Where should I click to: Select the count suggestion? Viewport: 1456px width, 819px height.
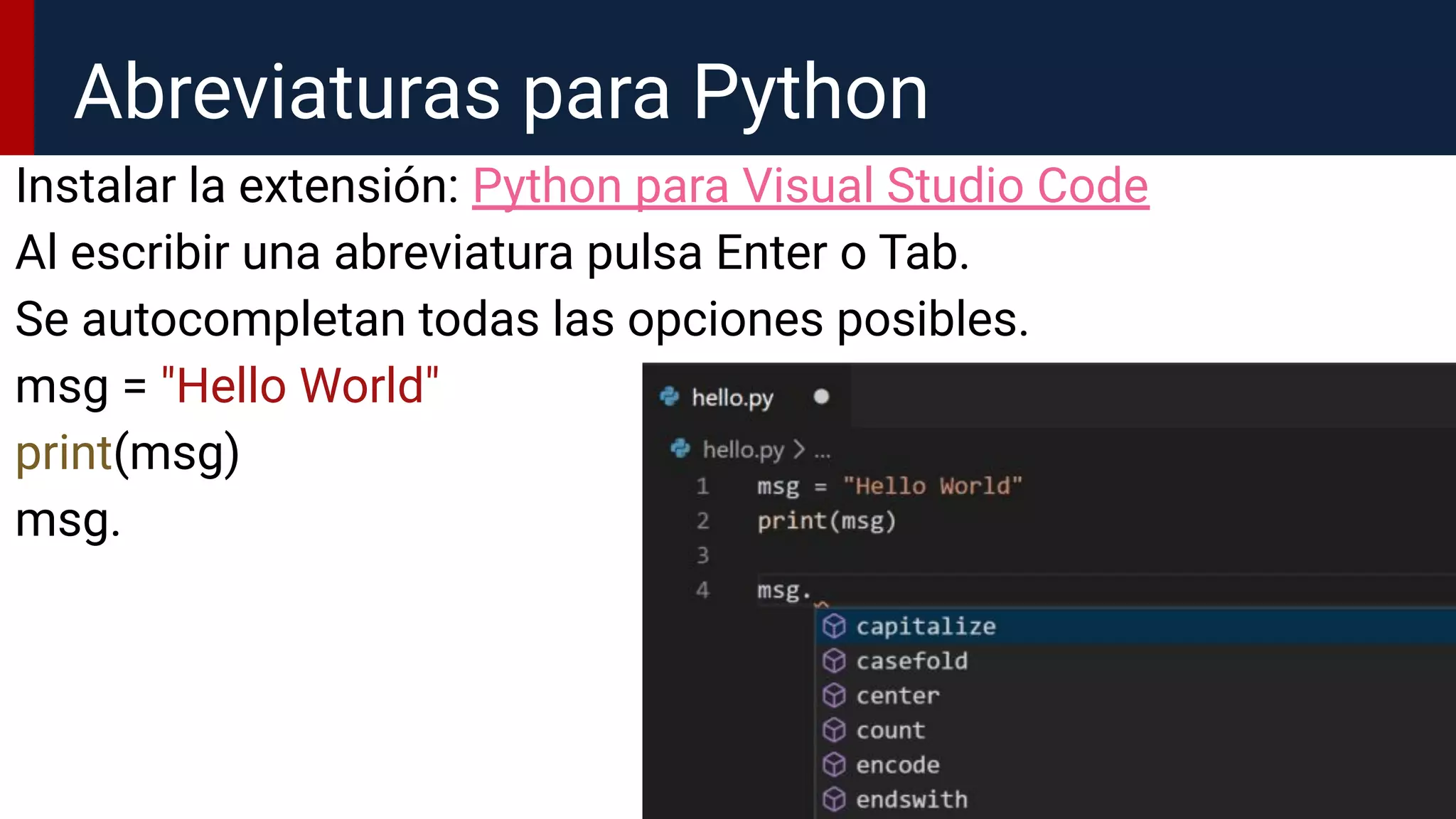1135,730
